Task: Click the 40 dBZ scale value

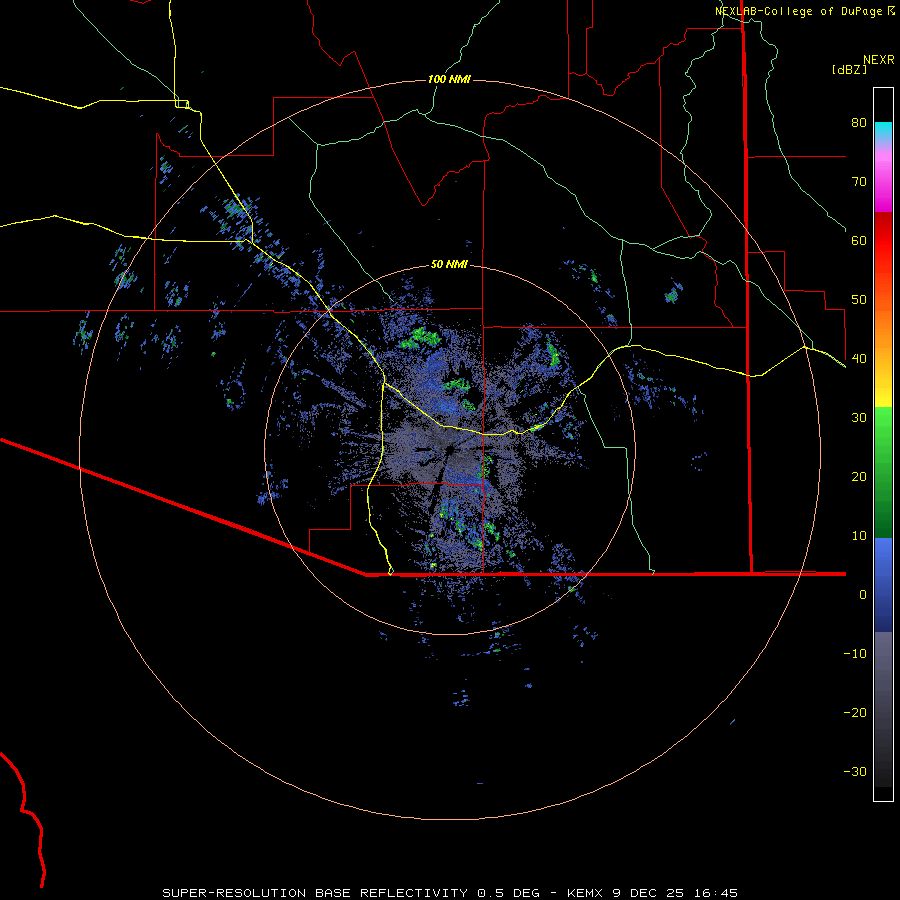Action: [859, 359]
